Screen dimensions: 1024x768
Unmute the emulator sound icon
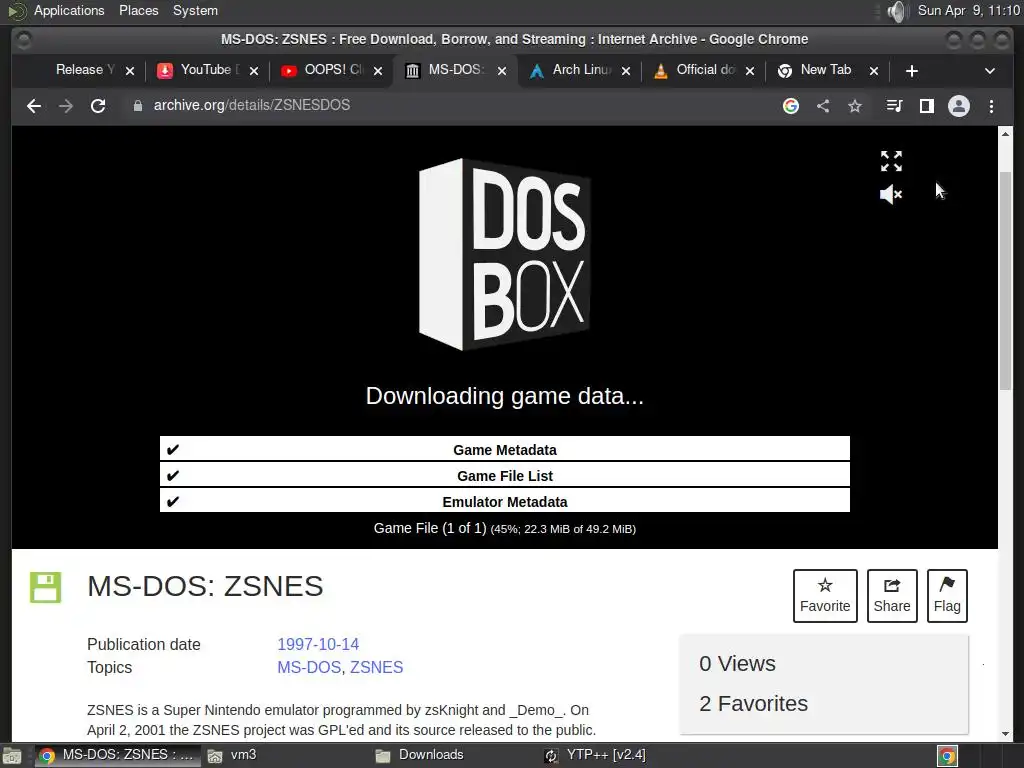[891, 194]
